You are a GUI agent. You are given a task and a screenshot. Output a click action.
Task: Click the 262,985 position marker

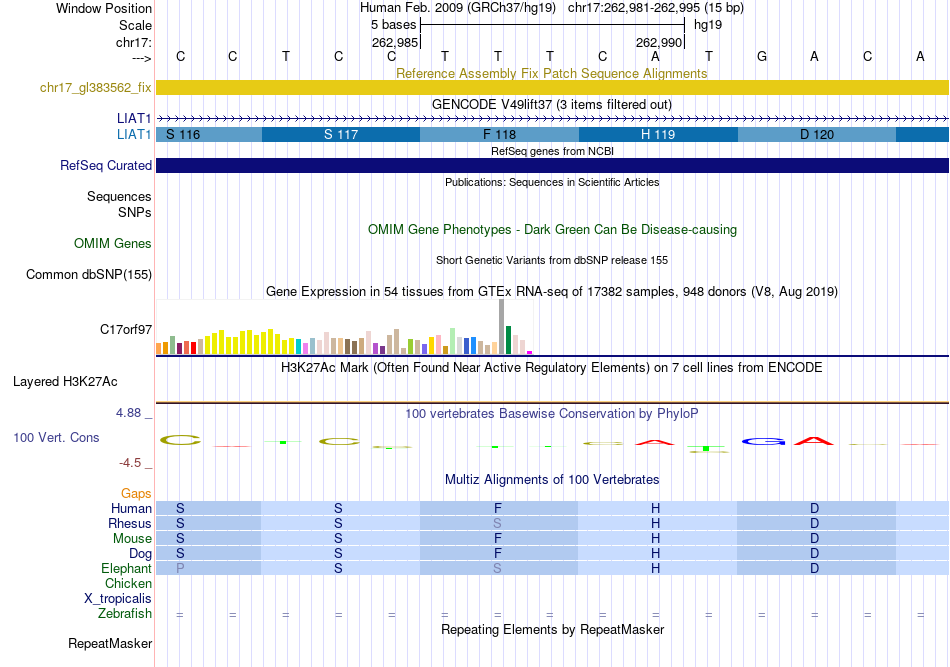[395, 42]
